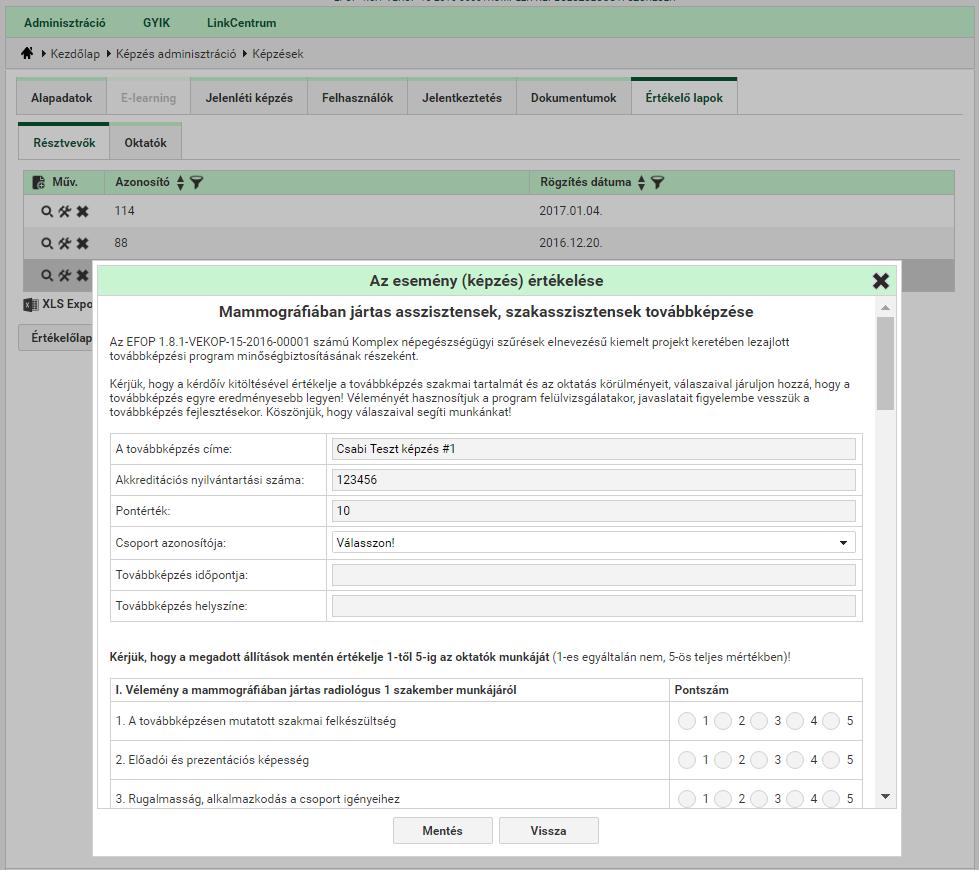Filter the Rögzítés dátuma funnel icon
This screenshot has height=870, width=979.
click(x=657, y=182)
